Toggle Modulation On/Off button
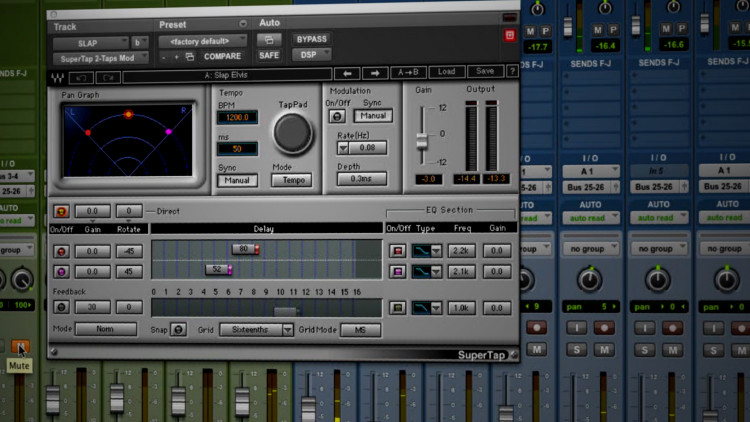Image resolution: width=750 pixels, height=422 pixels. click(x=337, y=116)
